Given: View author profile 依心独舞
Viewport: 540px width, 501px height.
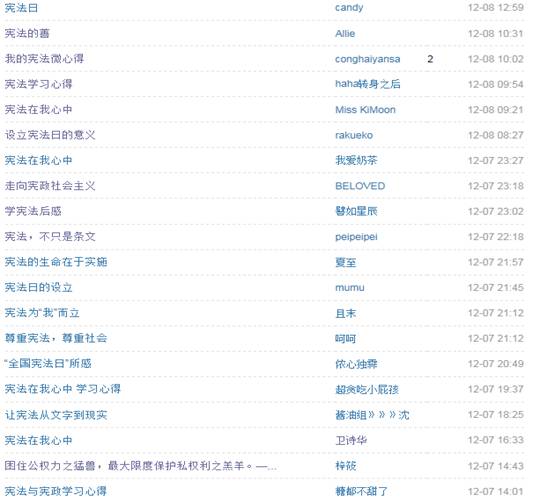Looking at the screenshot, I should pyautogui.click(x=356, y=364).
